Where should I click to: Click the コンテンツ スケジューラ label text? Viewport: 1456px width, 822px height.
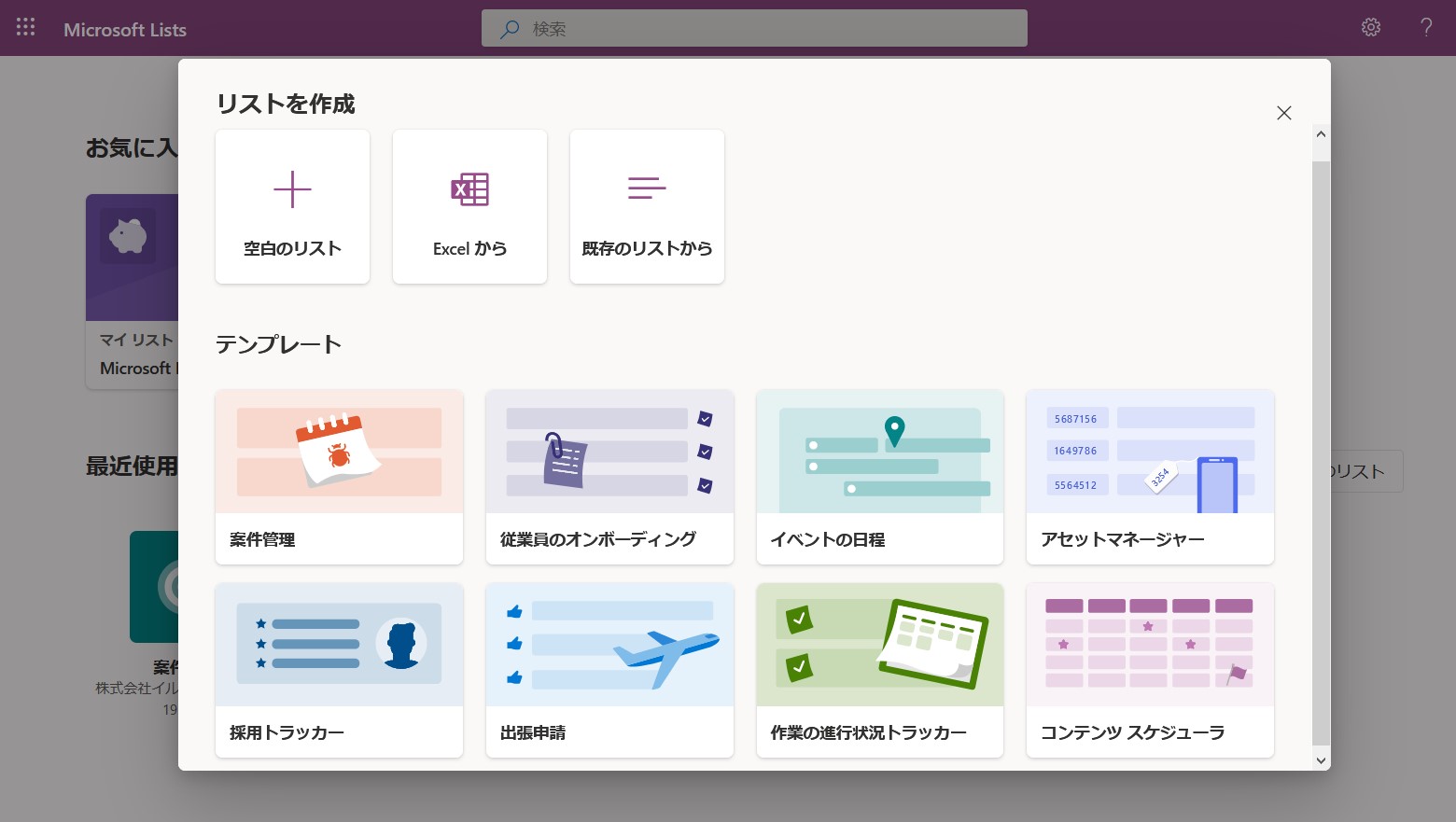(1132, 732)
